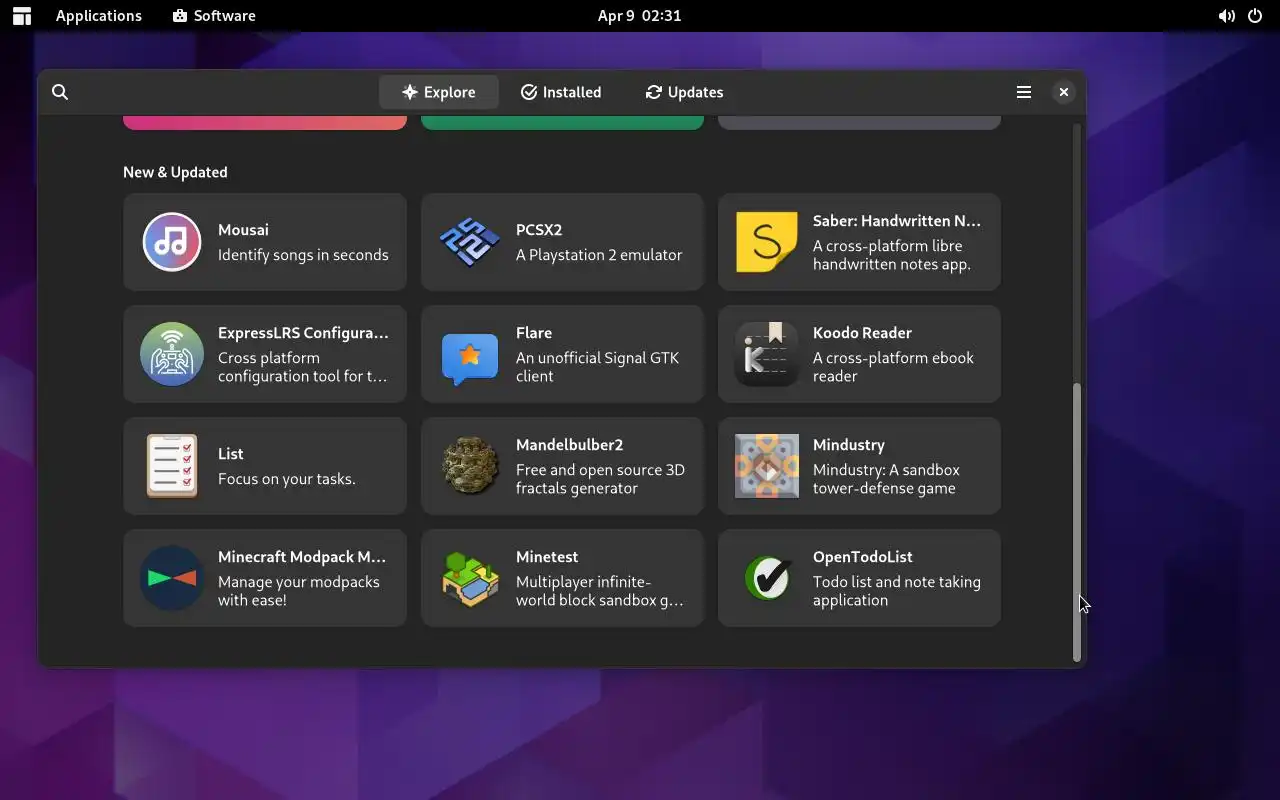Click the PCSX2 emulator icon
The image size is (1280, 800).
click(469, 242)
